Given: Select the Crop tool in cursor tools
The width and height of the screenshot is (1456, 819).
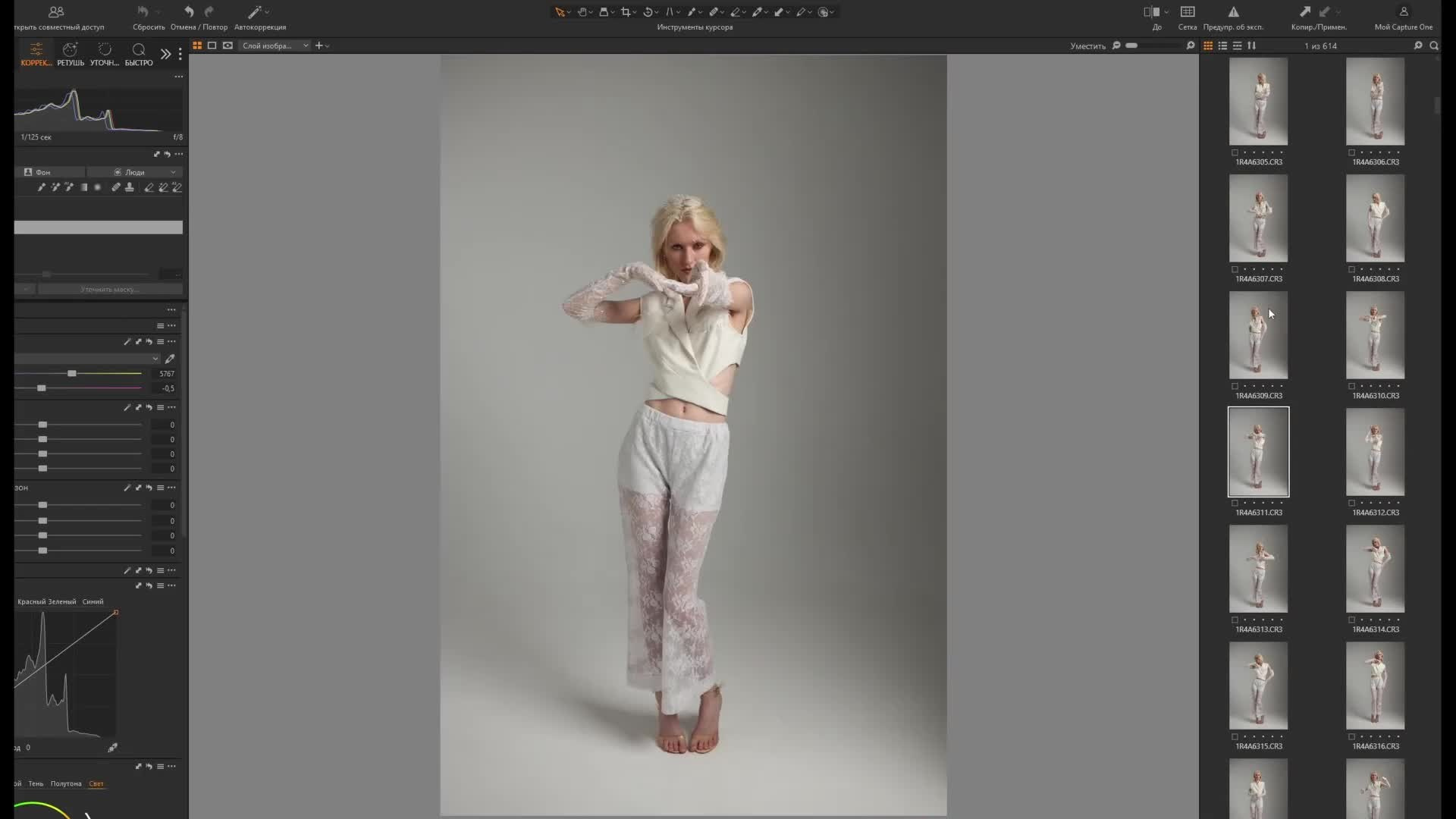Looking at the screenshot, I should tap(626, 12).
